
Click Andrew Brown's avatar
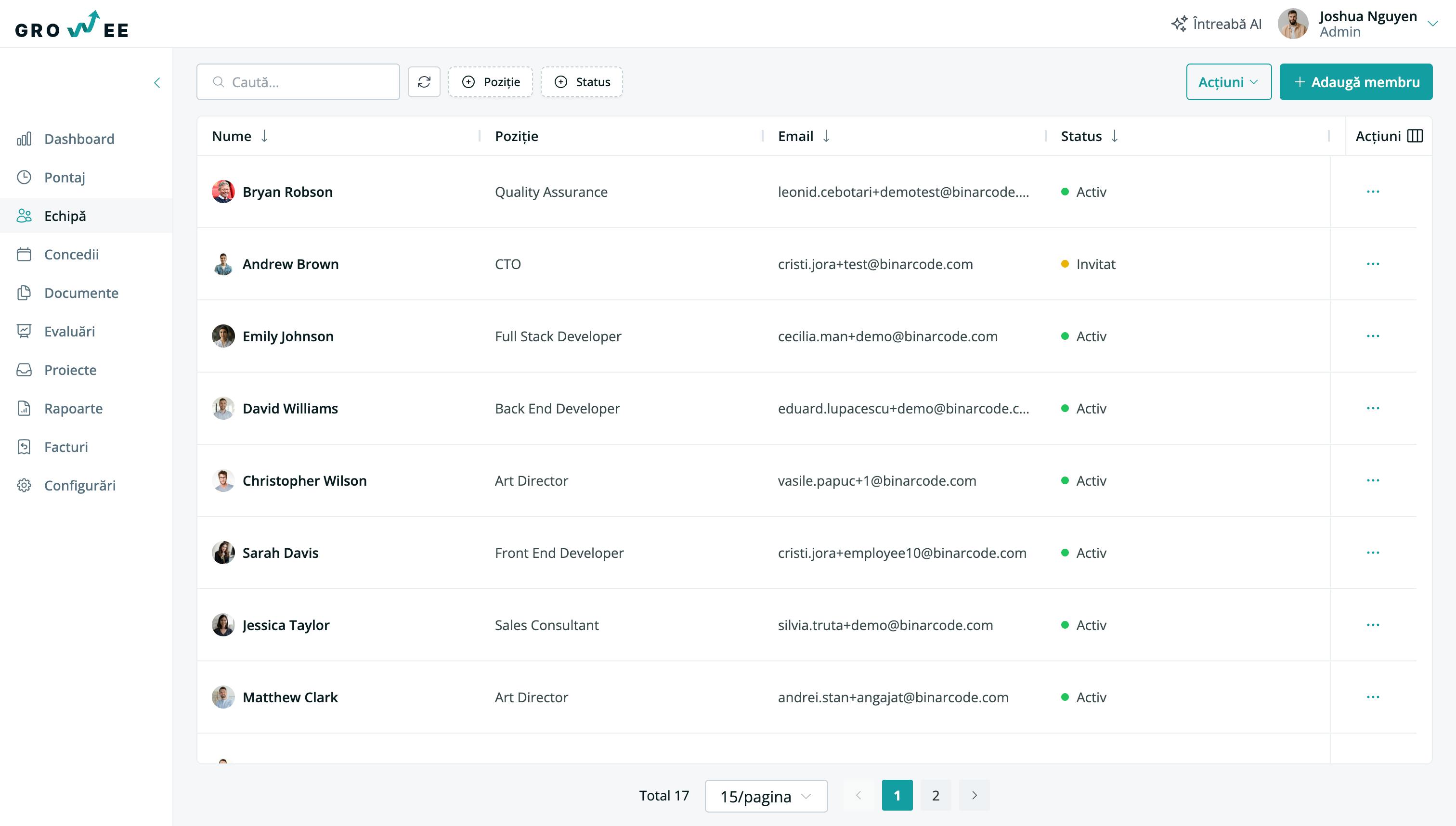click(x=223, y=264)
